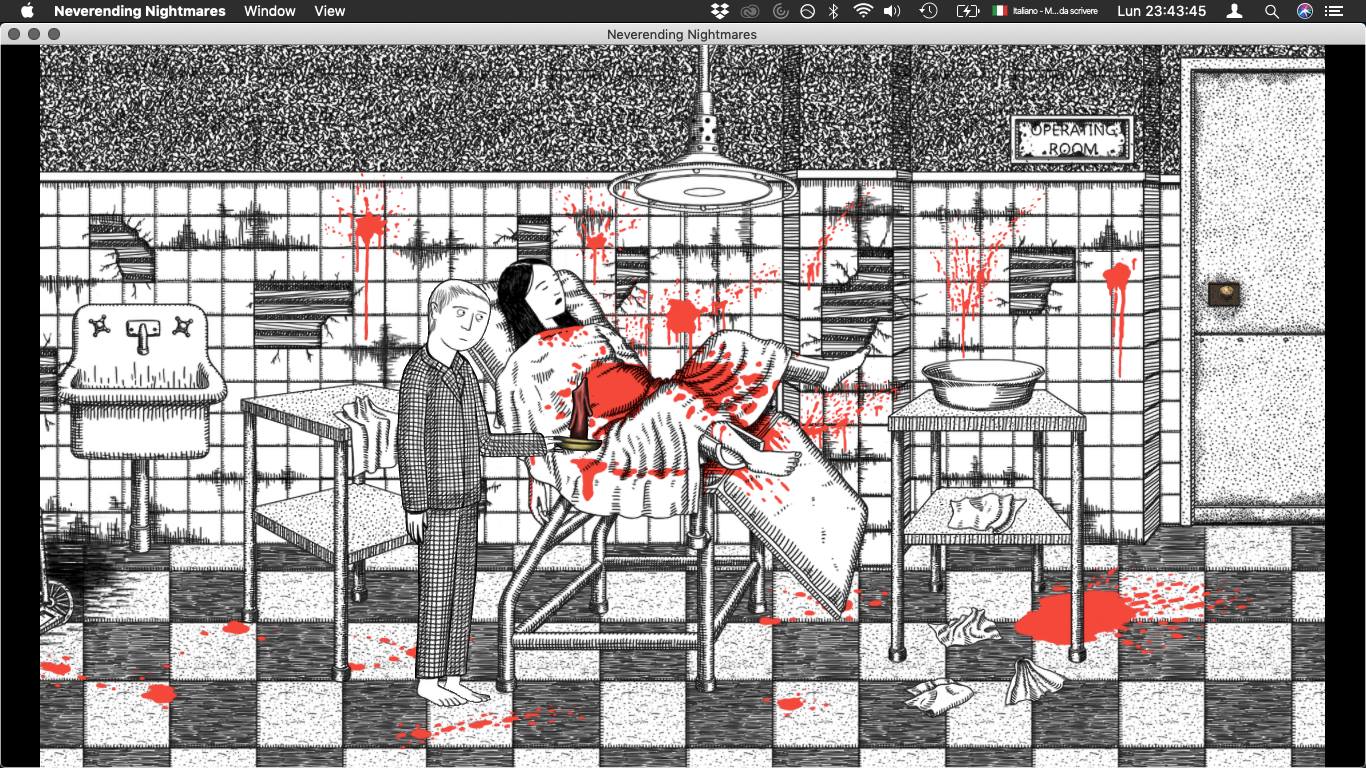Open the Apple menu
Screen dimensions: 1366x768
click(x=27, y=11)
